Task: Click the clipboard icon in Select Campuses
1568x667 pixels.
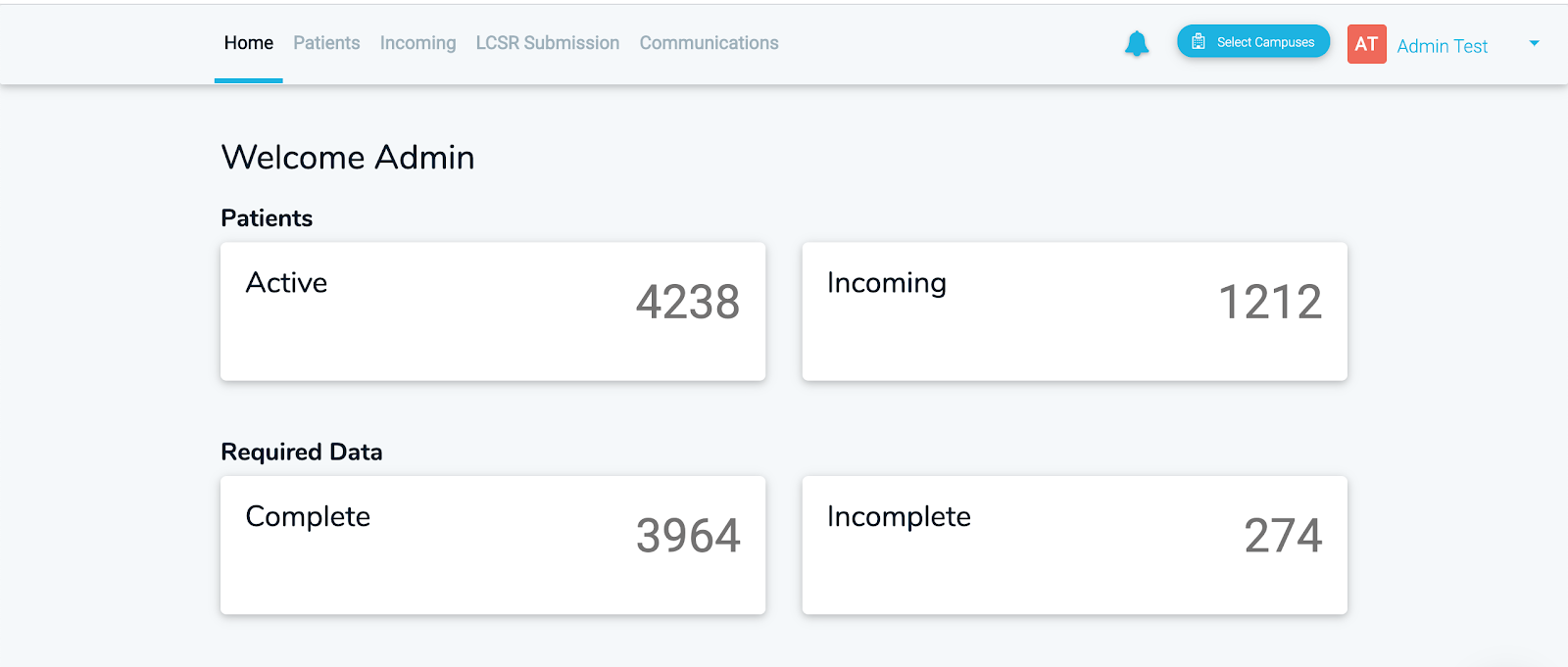Action: (1198, 42)
